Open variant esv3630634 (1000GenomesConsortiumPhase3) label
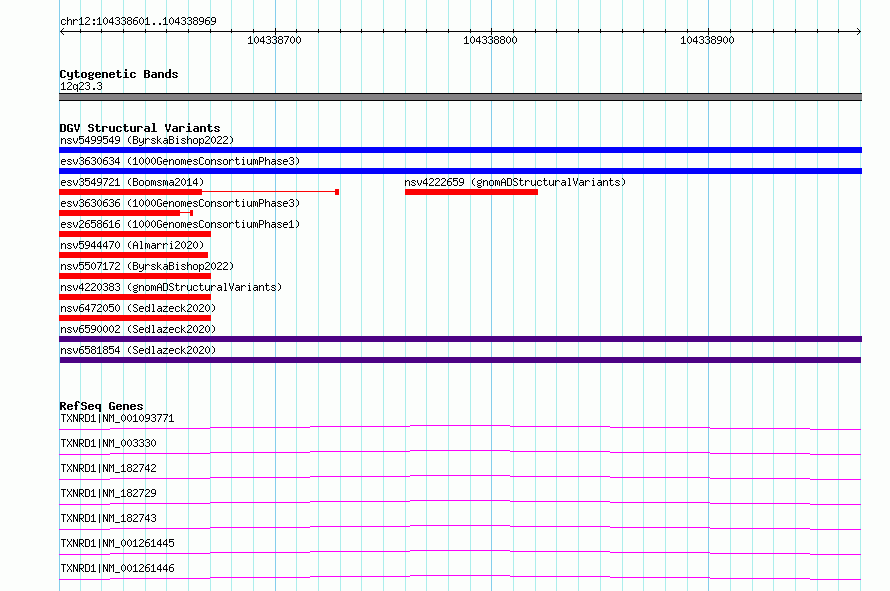Image resolution: width=890 pixels, height=591 pixels. tap(180, 161)
